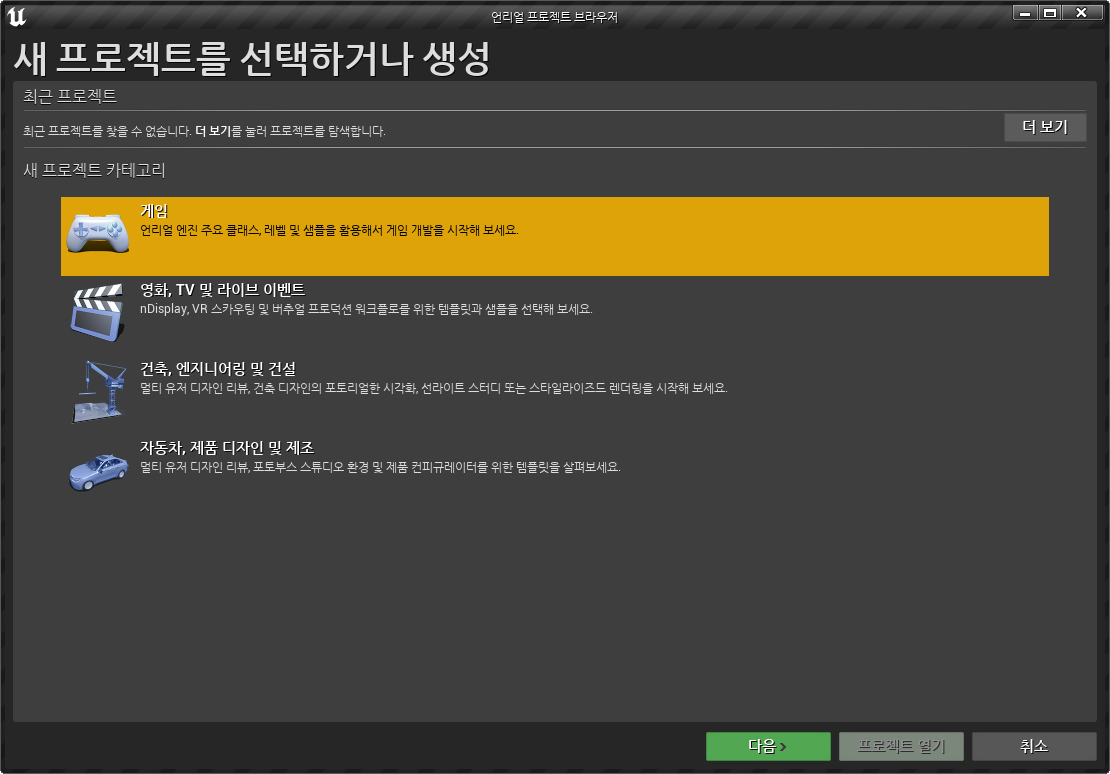The image size is (1110, 774).
Task: Click the 멀티 유저 디자인 리뷰, 건축 디자인의 description
Action: (x=433, y=388)
